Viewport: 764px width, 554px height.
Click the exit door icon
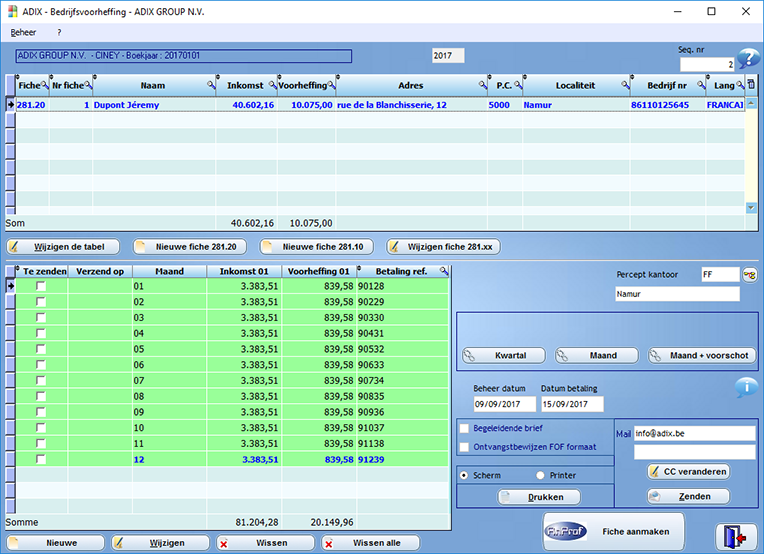(x=736, y=537)
